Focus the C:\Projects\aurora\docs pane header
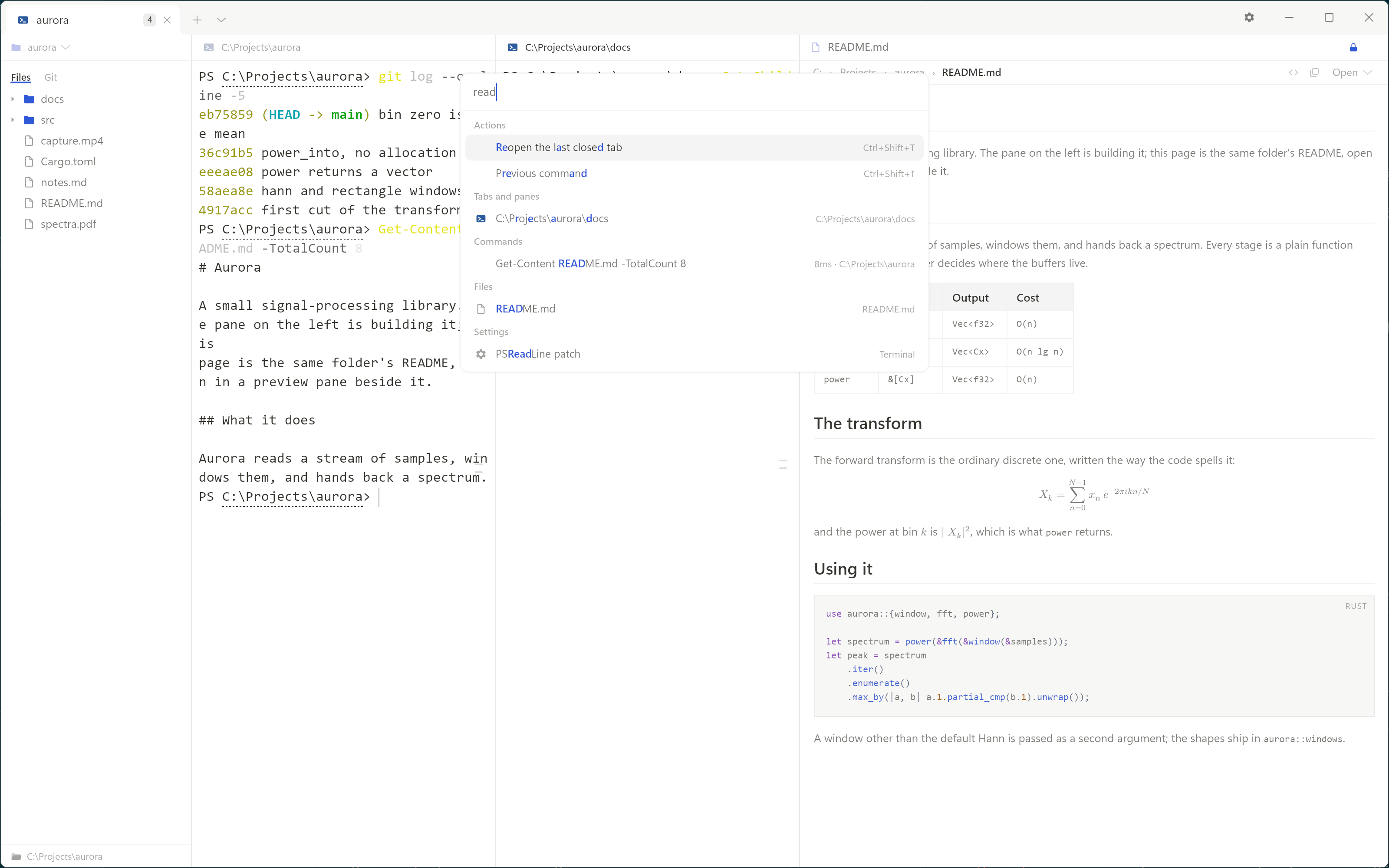Screen dimensions: 1389x868 coord(647,47)
